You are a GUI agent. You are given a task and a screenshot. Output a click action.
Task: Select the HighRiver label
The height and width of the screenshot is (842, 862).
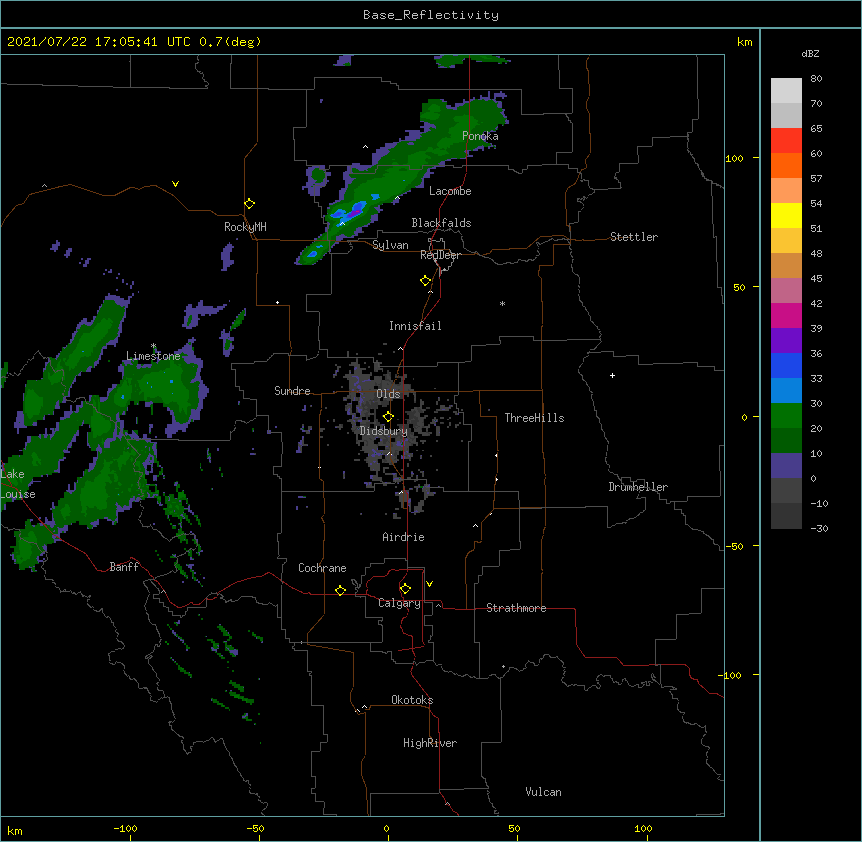(430, 743)
